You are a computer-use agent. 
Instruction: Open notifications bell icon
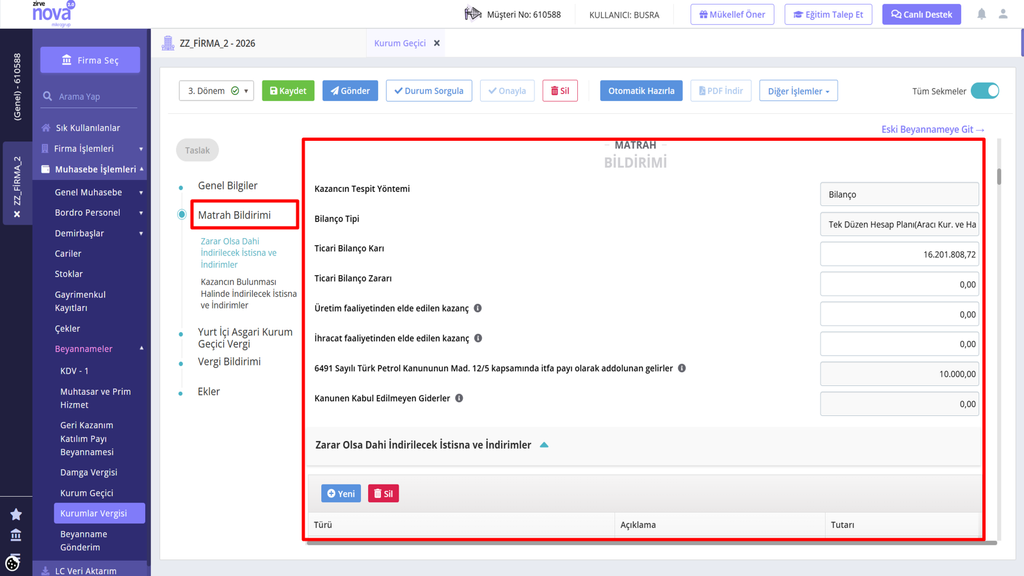[981, 14]
